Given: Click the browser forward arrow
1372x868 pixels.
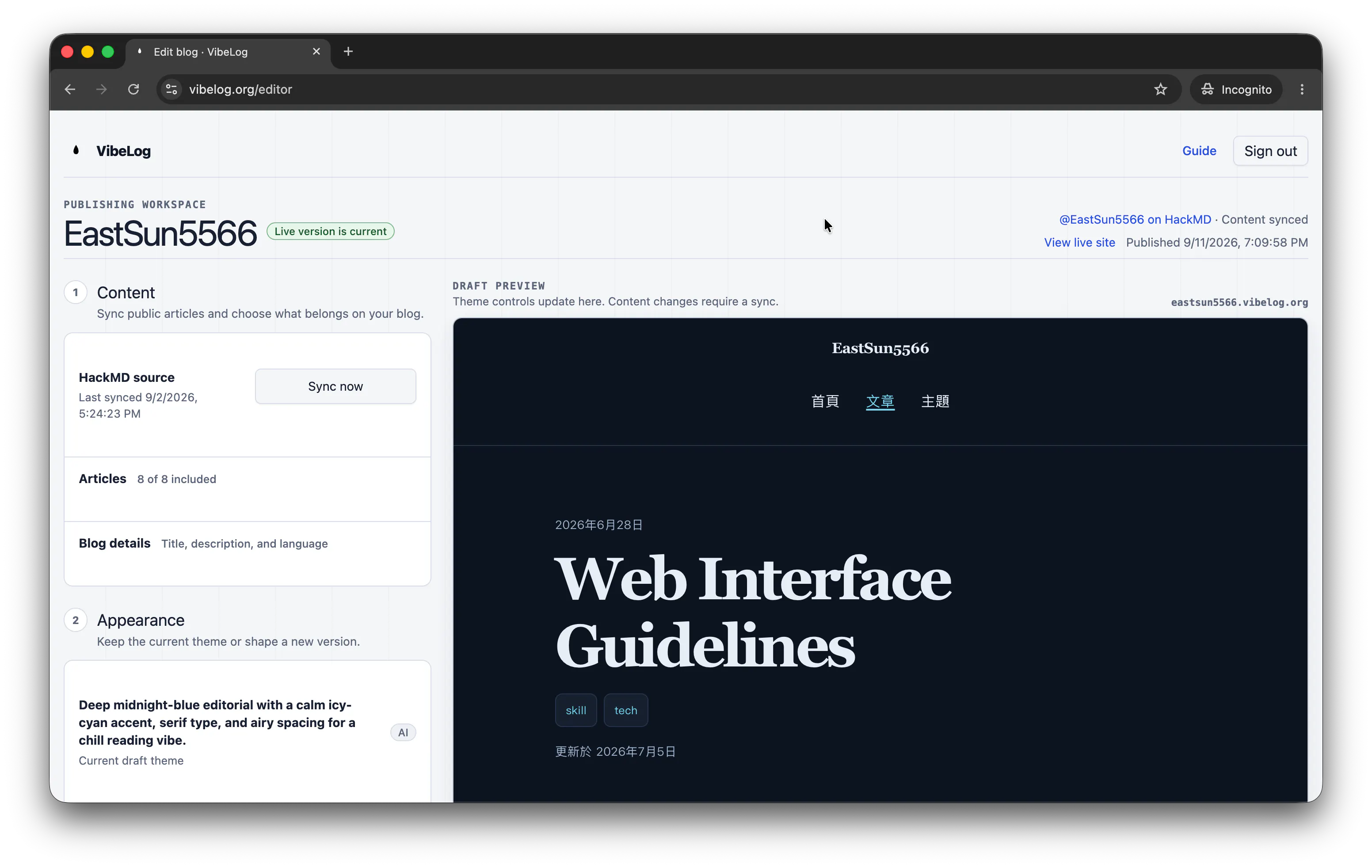Looking at the screenshot, I should (x=101, y=89).
